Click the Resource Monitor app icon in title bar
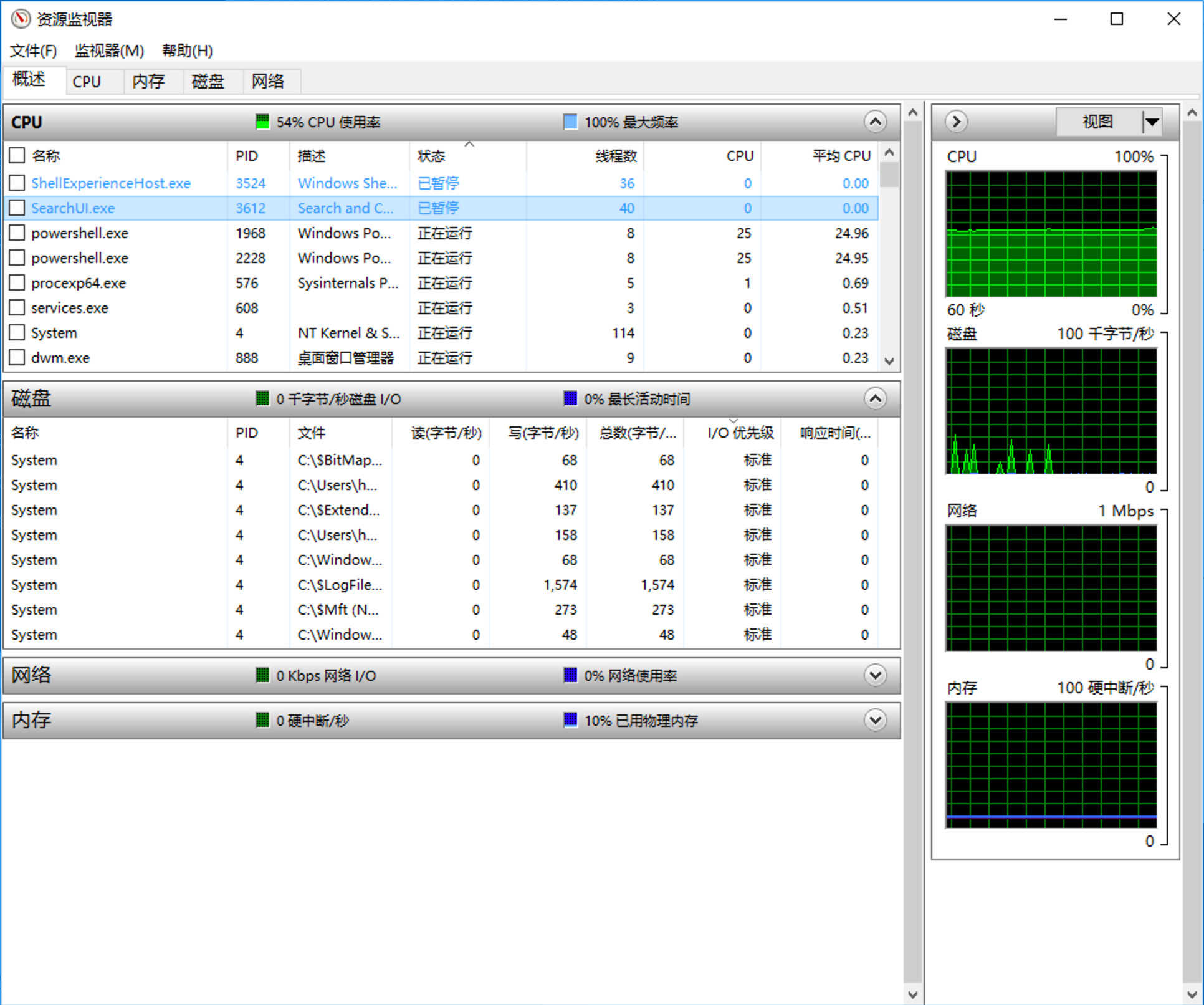This screenshot has height=1005, width=1204. 21,19
